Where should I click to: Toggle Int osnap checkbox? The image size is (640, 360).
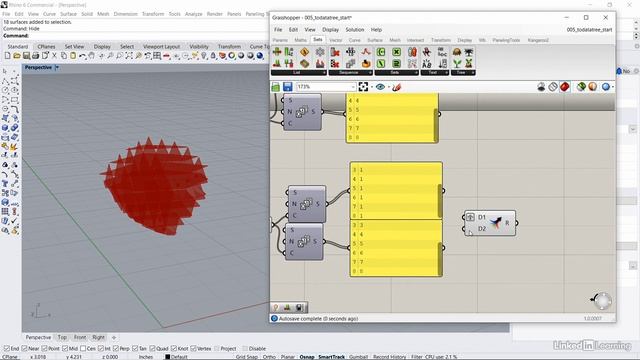coord(101,349)
